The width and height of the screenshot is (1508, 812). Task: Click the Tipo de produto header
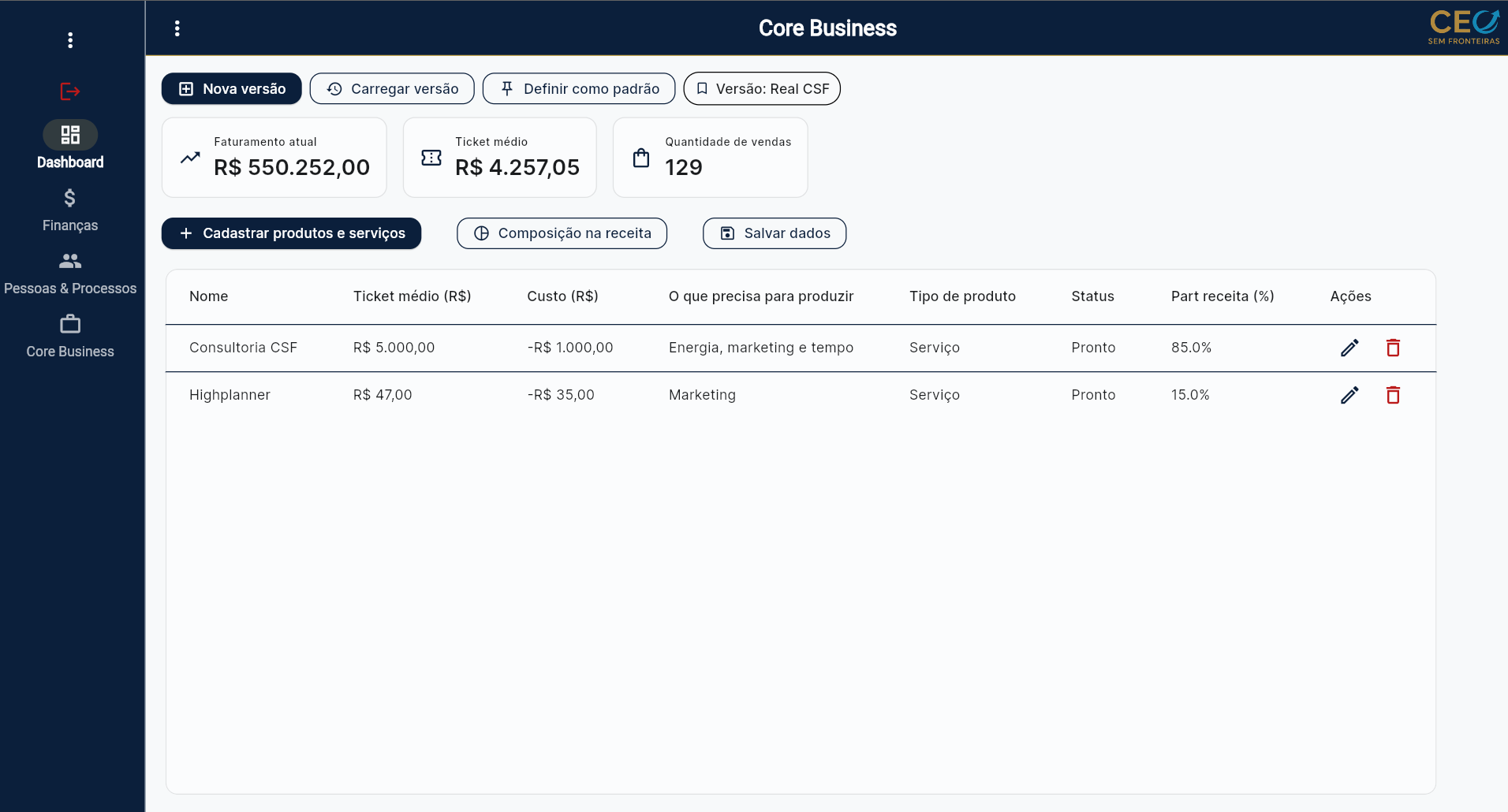(962, 296)
